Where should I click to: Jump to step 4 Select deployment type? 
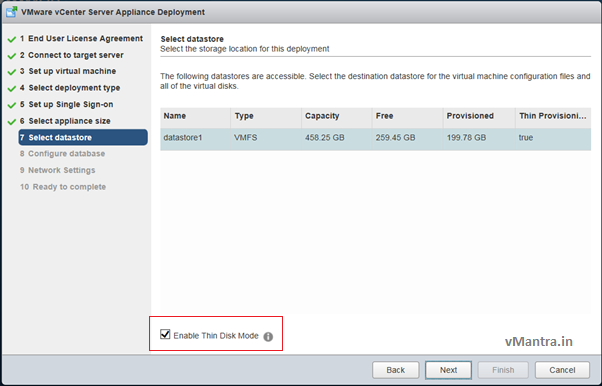click(x=70, y=88)
